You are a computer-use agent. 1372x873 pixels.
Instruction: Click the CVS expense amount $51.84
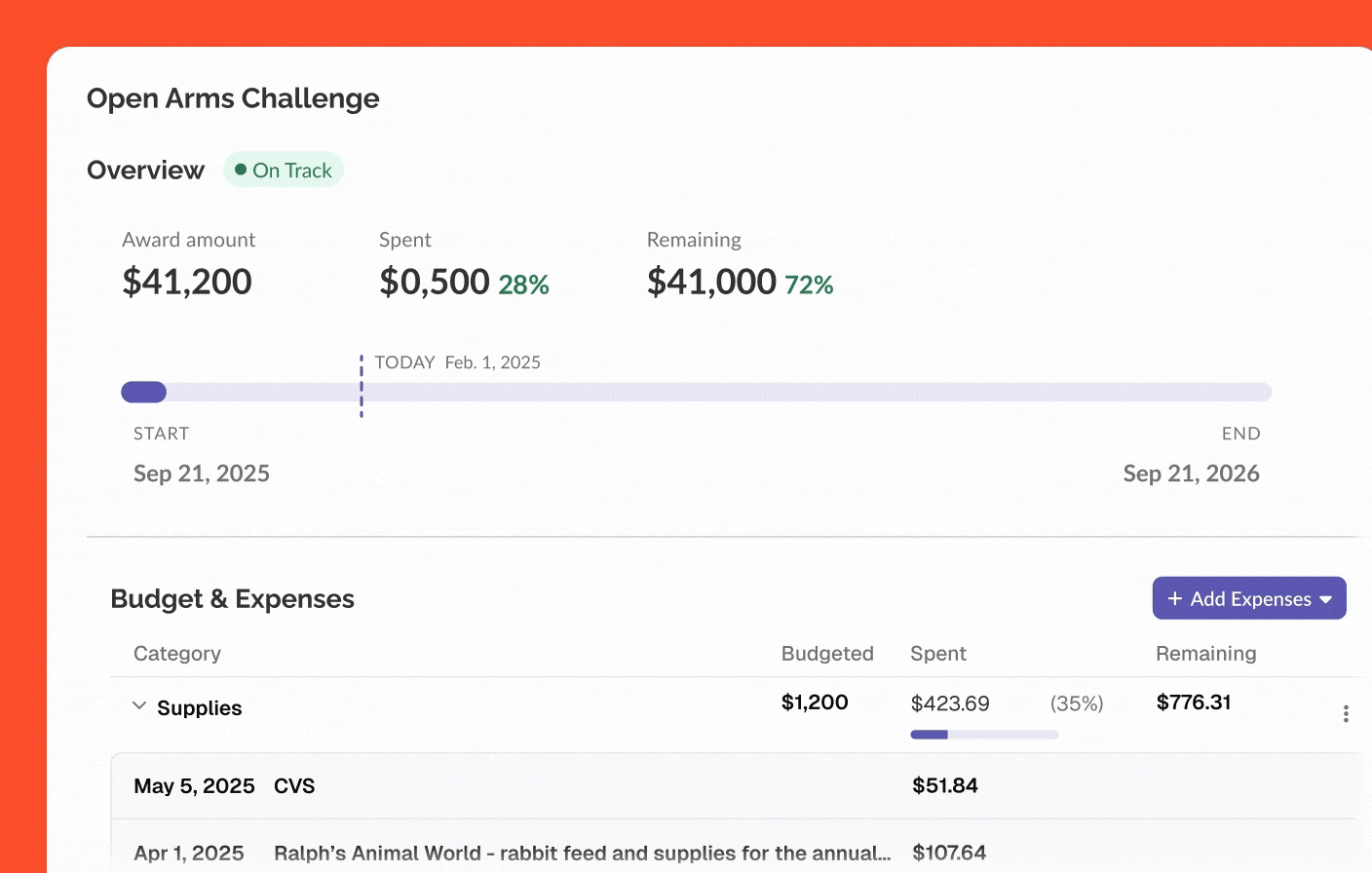(x=945, y=785)
